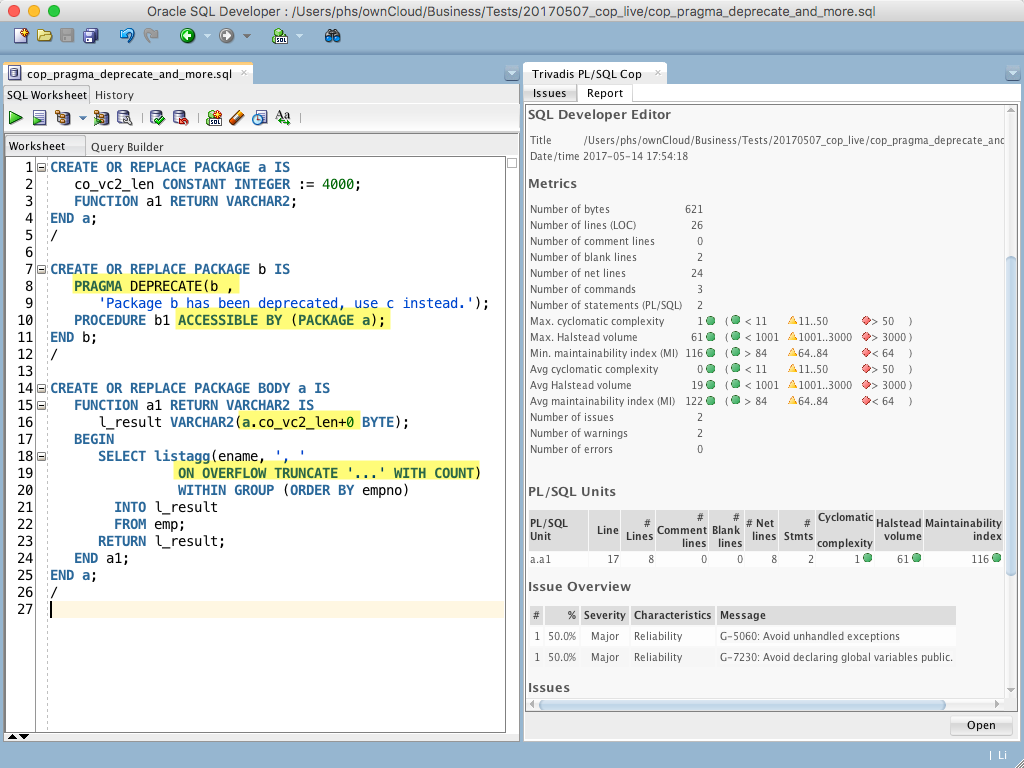Viewport: 1024px width, 768px height.
Task: Click the report vertical scrollbar thumb
Action: click(x=1012, y=416)
